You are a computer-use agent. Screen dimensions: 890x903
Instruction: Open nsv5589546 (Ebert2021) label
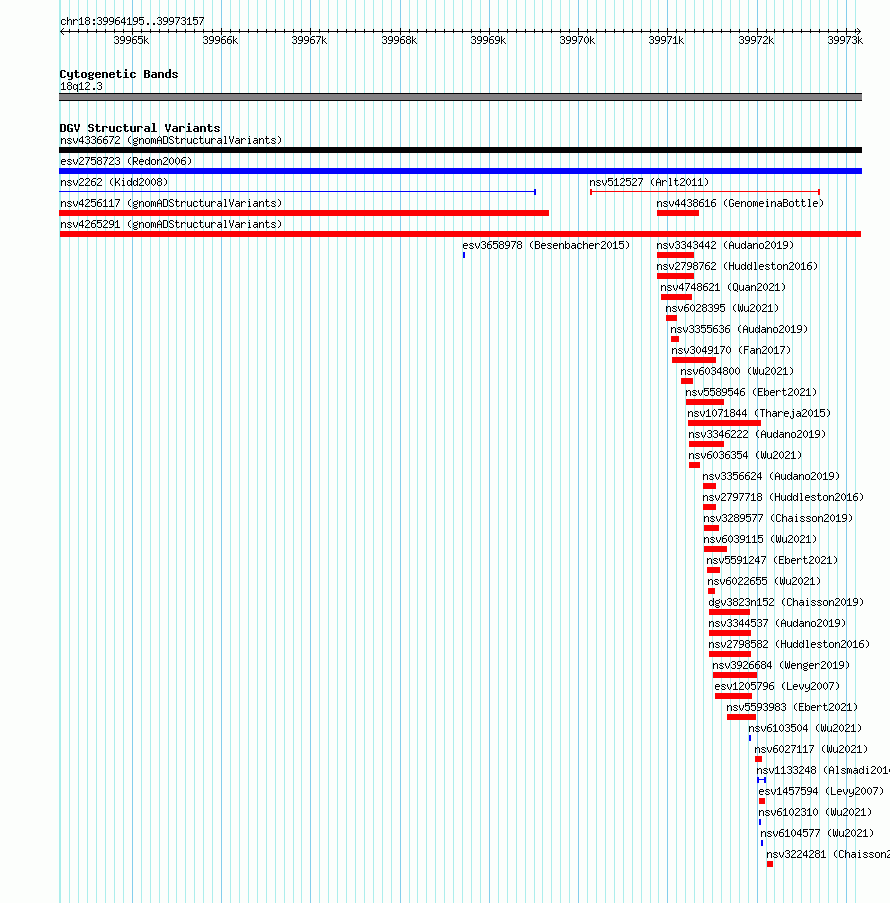[x=751, y=392]
